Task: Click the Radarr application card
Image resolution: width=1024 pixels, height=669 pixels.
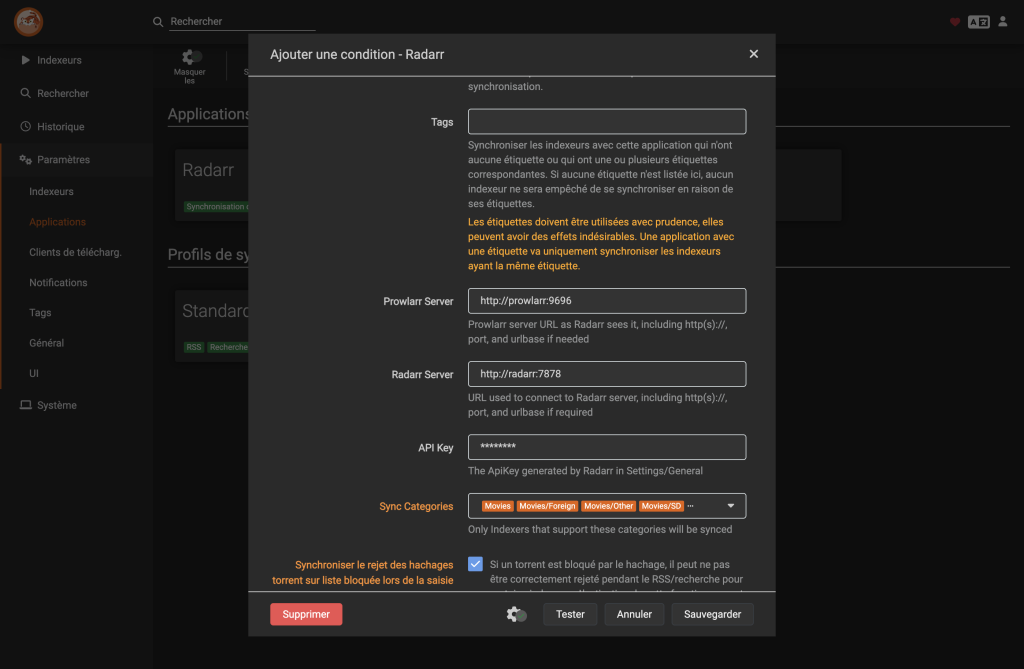Action: click(212, 185)
